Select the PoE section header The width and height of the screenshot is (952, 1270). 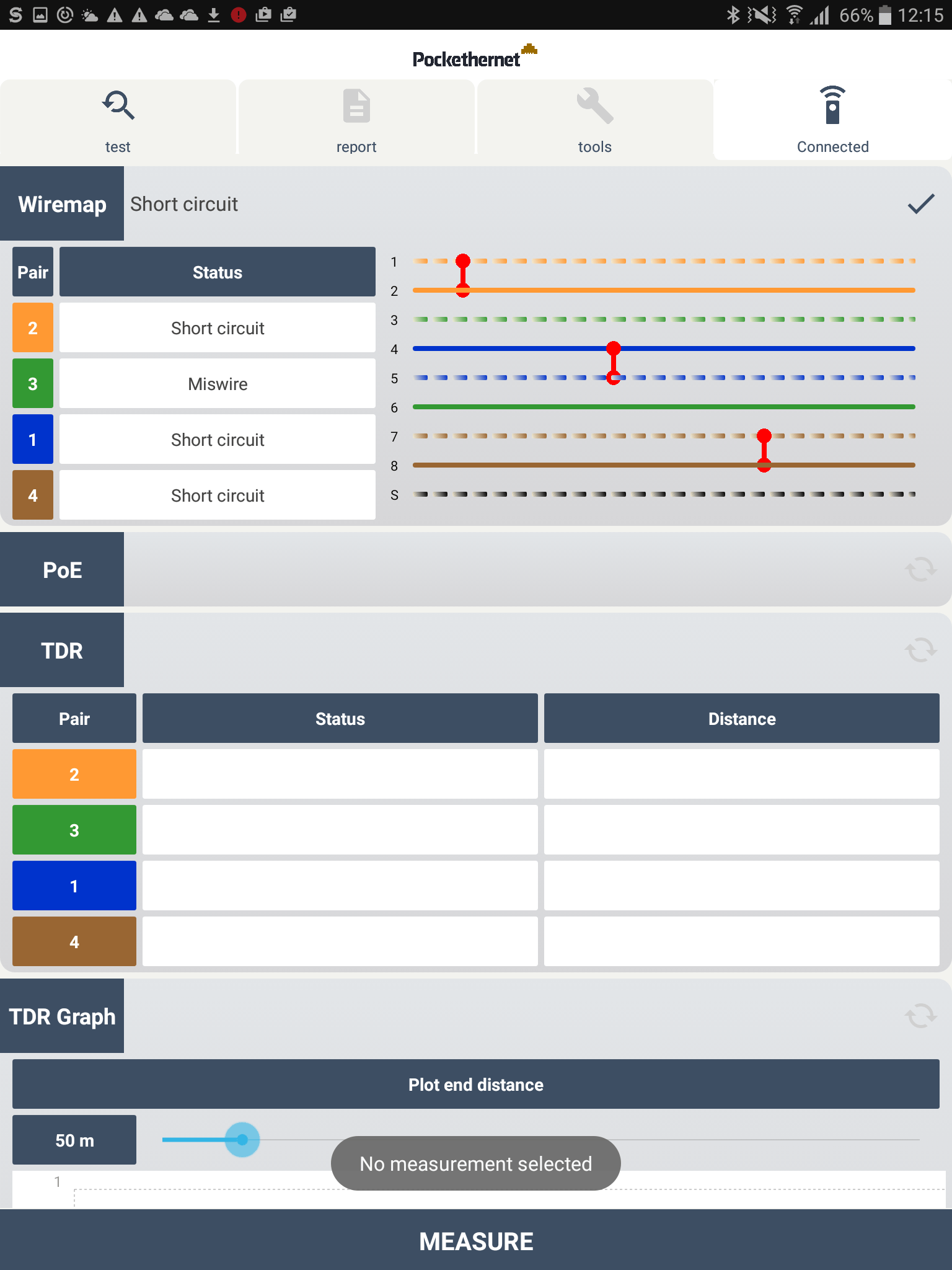pyautogui.click(x=62, y=569)
